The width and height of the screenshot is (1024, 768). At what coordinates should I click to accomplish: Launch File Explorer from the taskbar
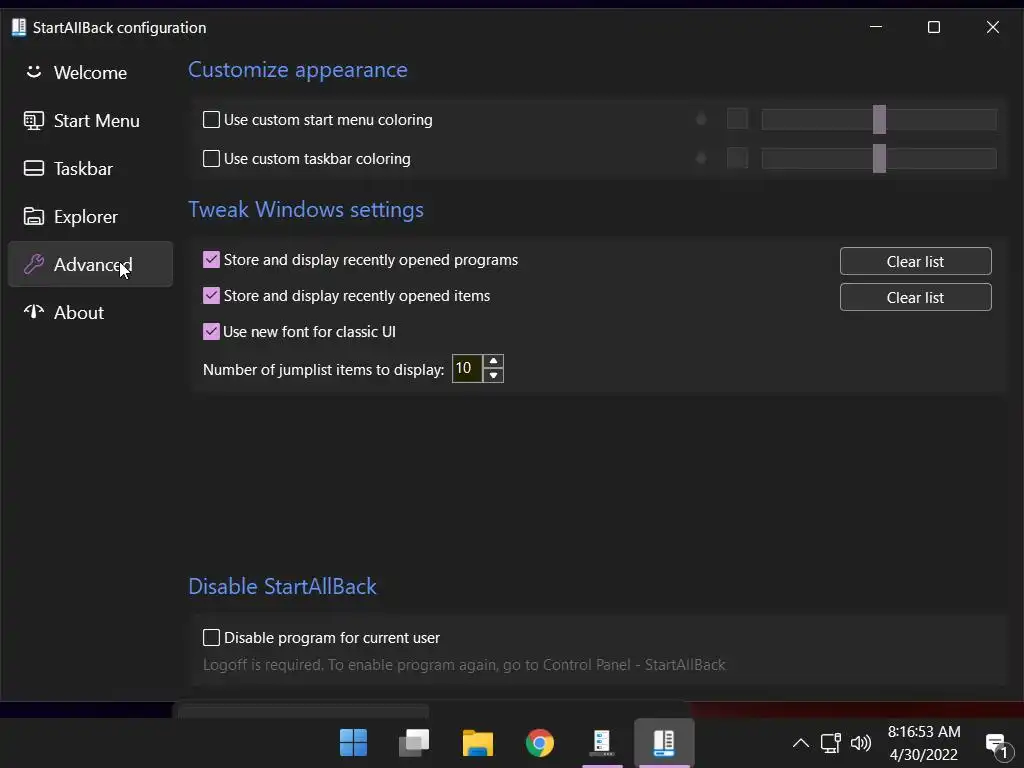click(x=477, y=743)
